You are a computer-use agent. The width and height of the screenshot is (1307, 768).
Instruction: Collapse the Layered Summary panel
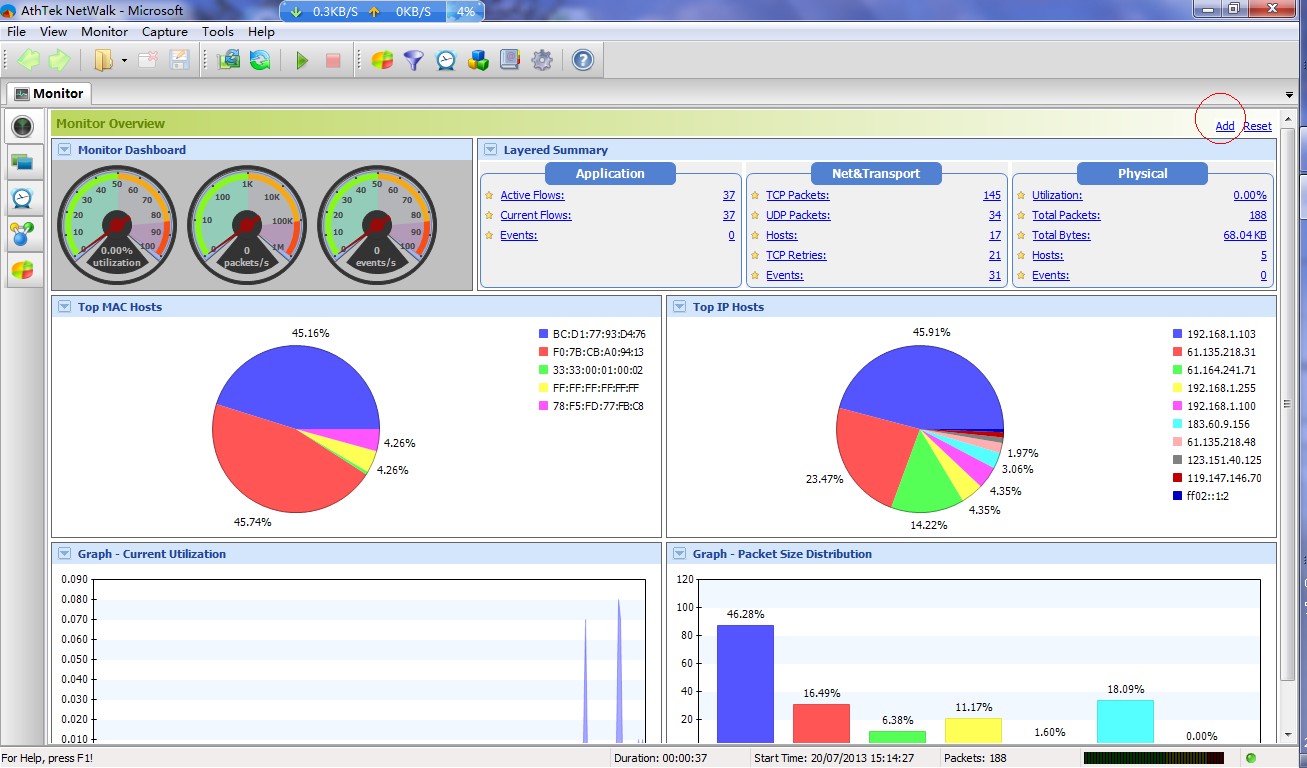click(x=490, y=150)
